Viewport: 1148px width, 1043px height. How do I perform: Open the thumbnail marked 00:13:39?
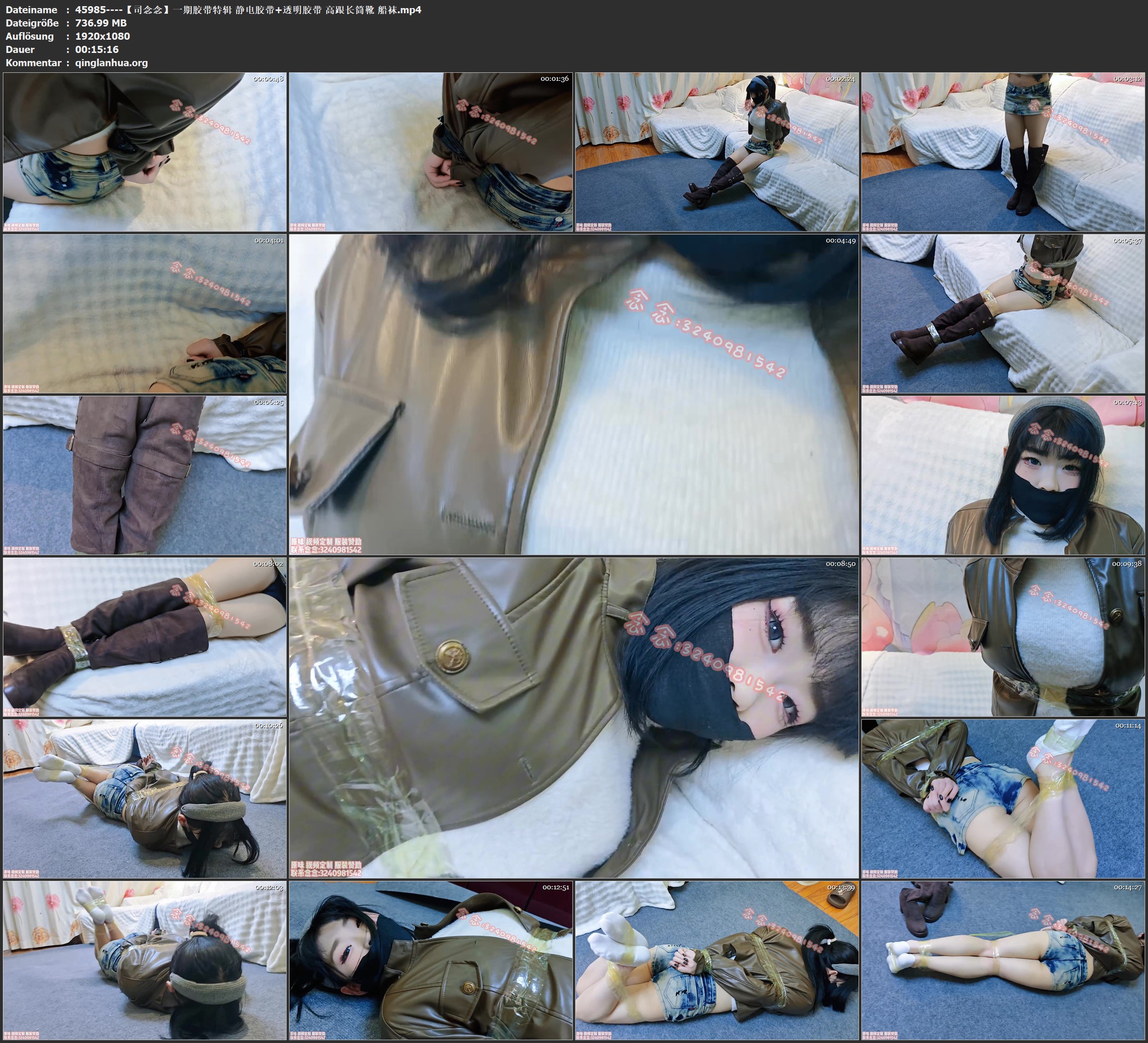coord(717,960)
